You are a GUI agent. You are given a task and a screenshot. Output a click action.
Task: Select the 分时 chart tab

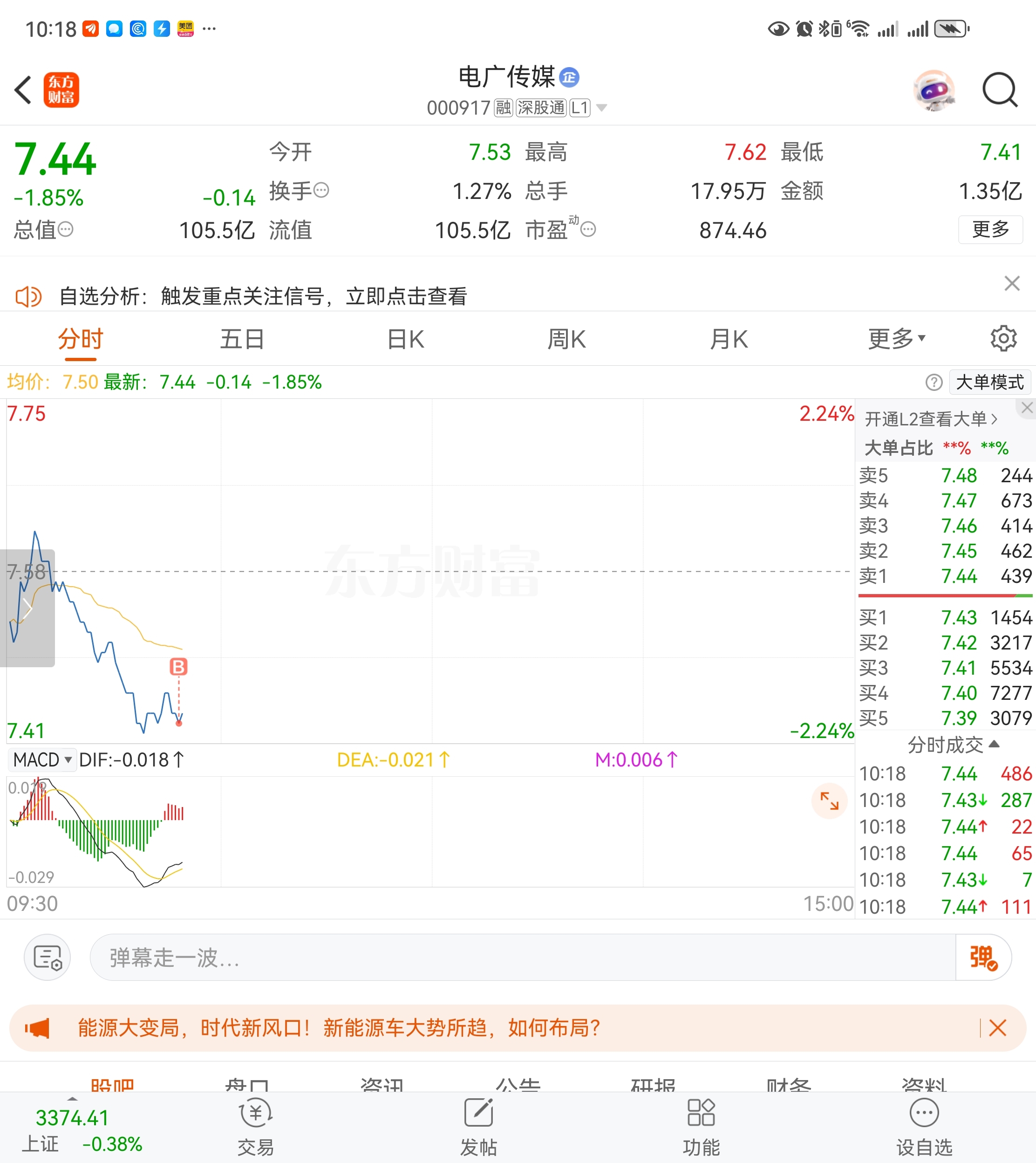(80, 339)
